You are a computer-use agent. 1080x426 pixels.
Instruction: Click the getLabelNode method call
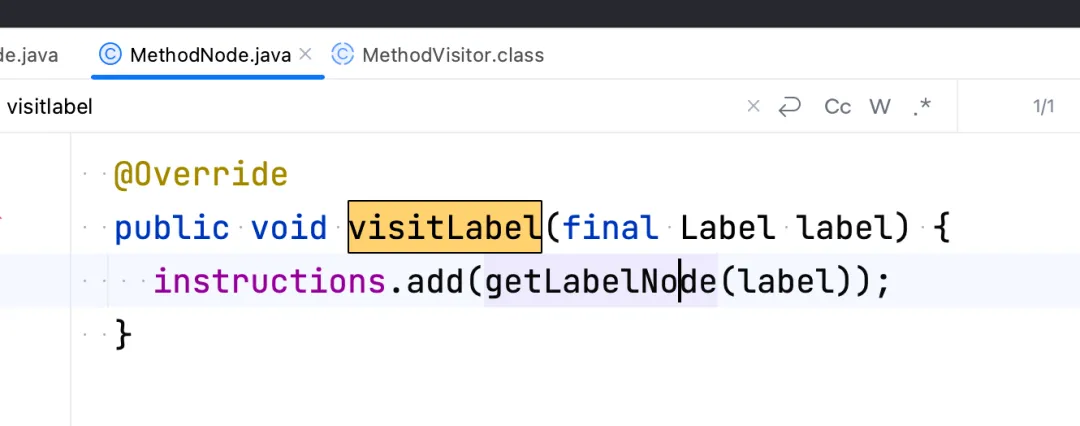tap(600, 282)
